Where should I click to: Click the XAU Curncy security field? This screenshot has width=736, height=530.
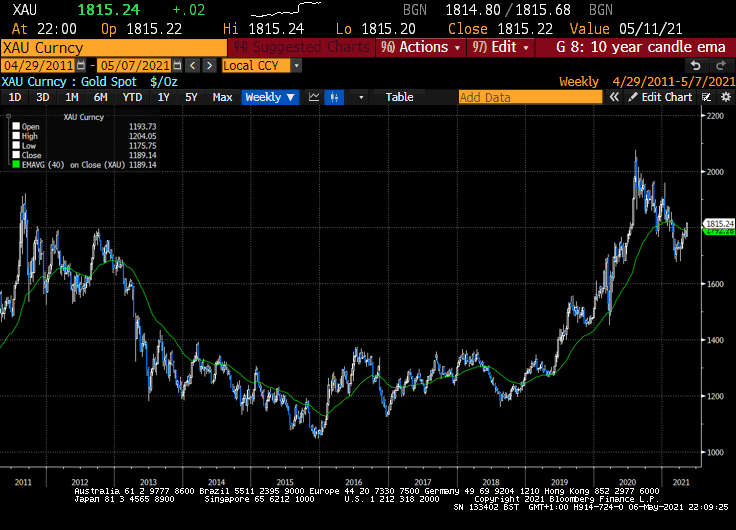click(114, 47)
